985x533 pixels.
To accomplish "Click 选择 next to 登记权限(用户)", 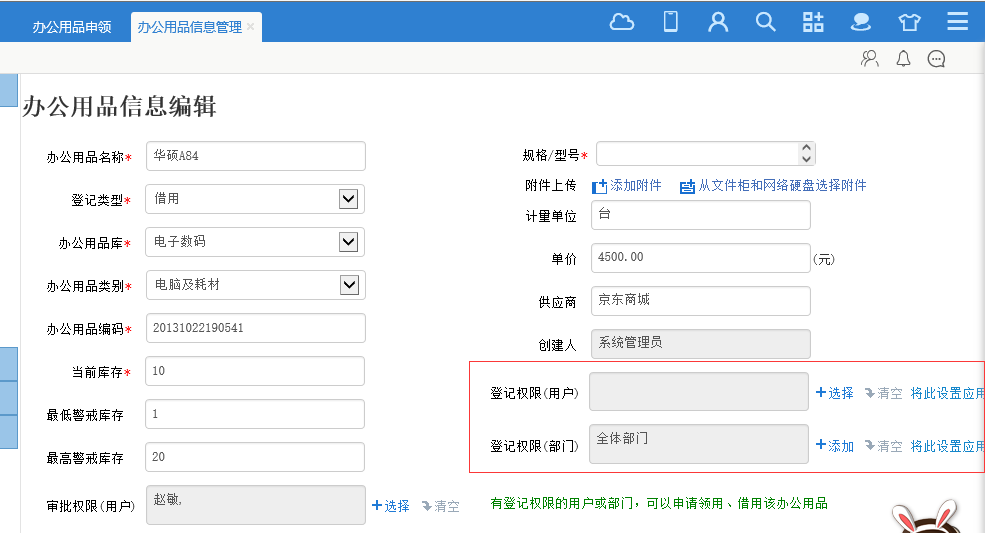I will point(835,394).
